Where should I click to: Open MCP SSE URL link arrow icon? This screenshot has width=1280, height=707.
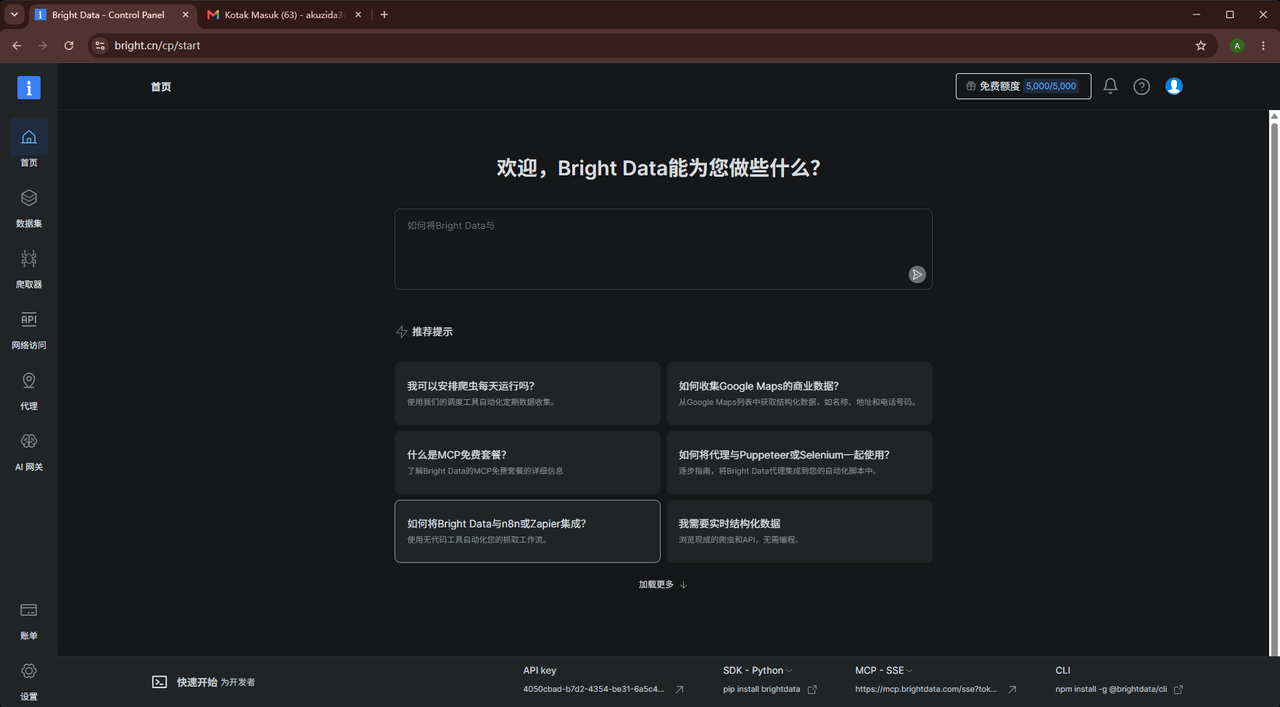(x=1012, y=689)
